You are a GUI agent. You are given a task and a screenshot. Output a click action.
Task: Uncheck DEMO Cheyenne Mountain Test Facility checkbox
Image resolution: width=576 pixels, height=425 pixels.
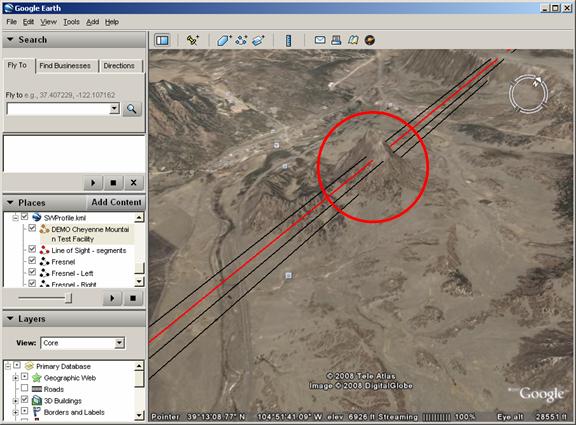(x=32, y=228)
